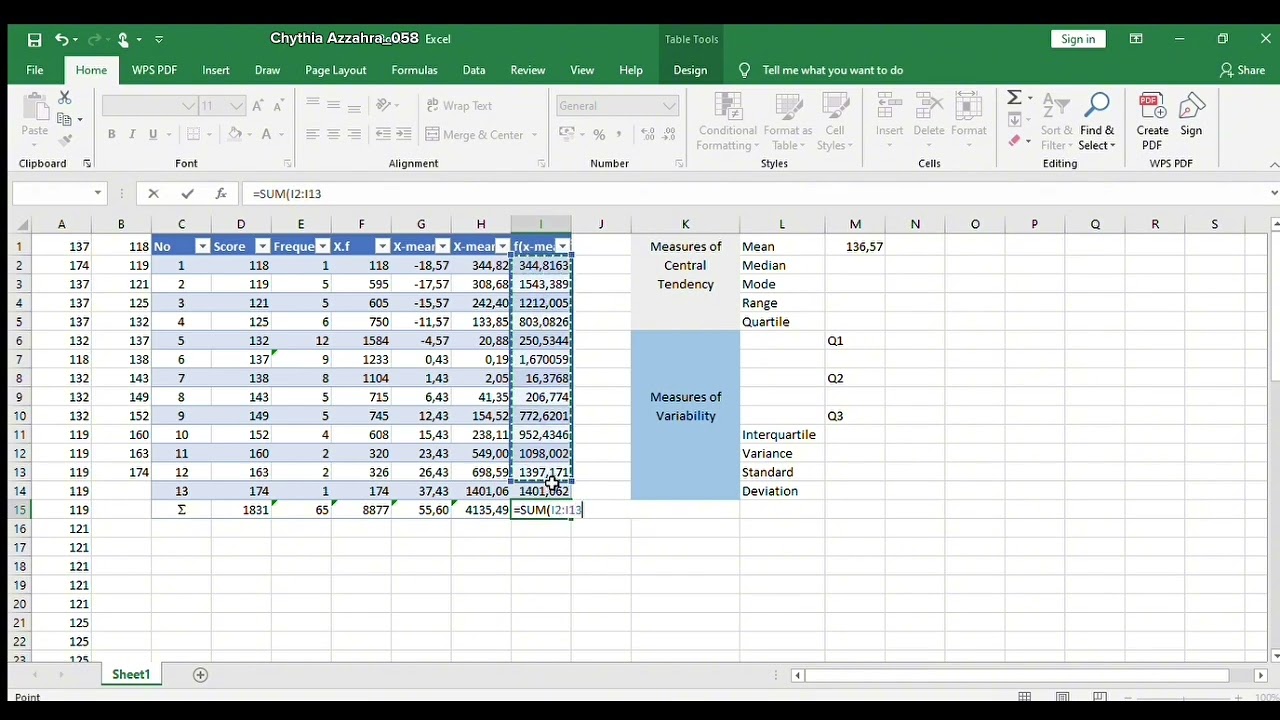Click Sort & Filter button
The image size is (1280, 720).
pyautogui.click(x=1057, y=122)
